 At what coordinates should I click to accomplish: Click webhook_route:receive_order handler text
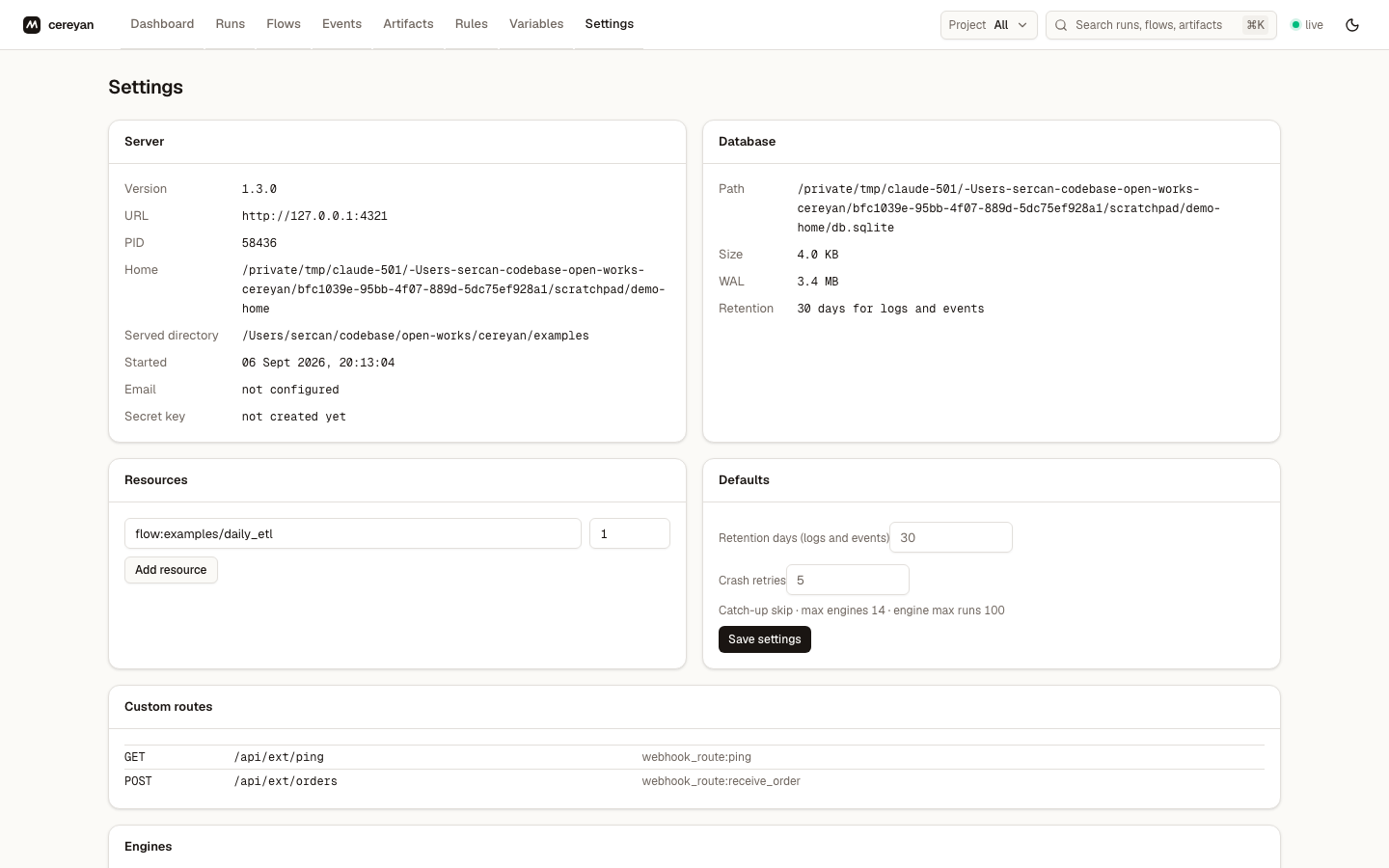click(722, 781)
